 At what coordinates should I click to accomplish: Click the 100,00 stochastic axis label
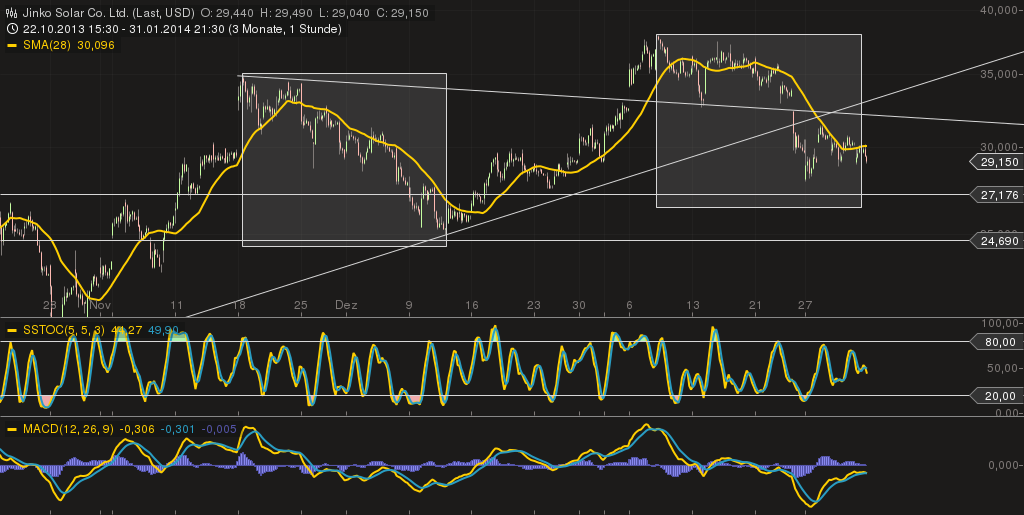pos(1000,323)
